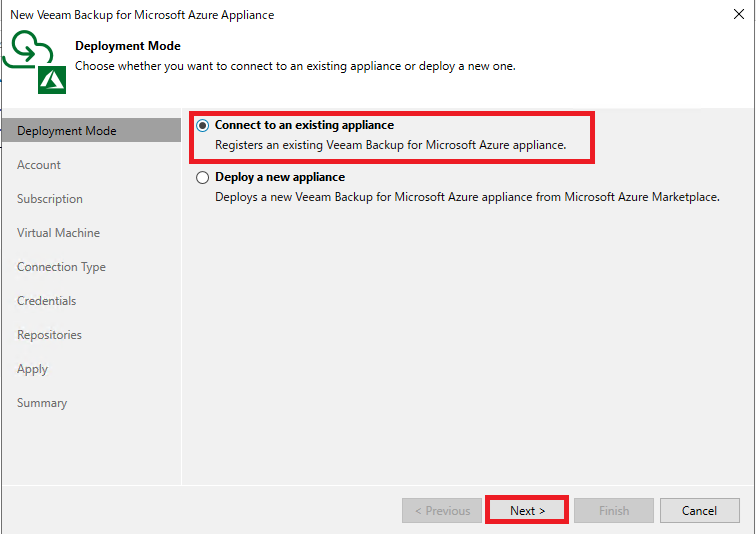
Task: Close the wizard with the X button
Action: click(x=739, y=14)
